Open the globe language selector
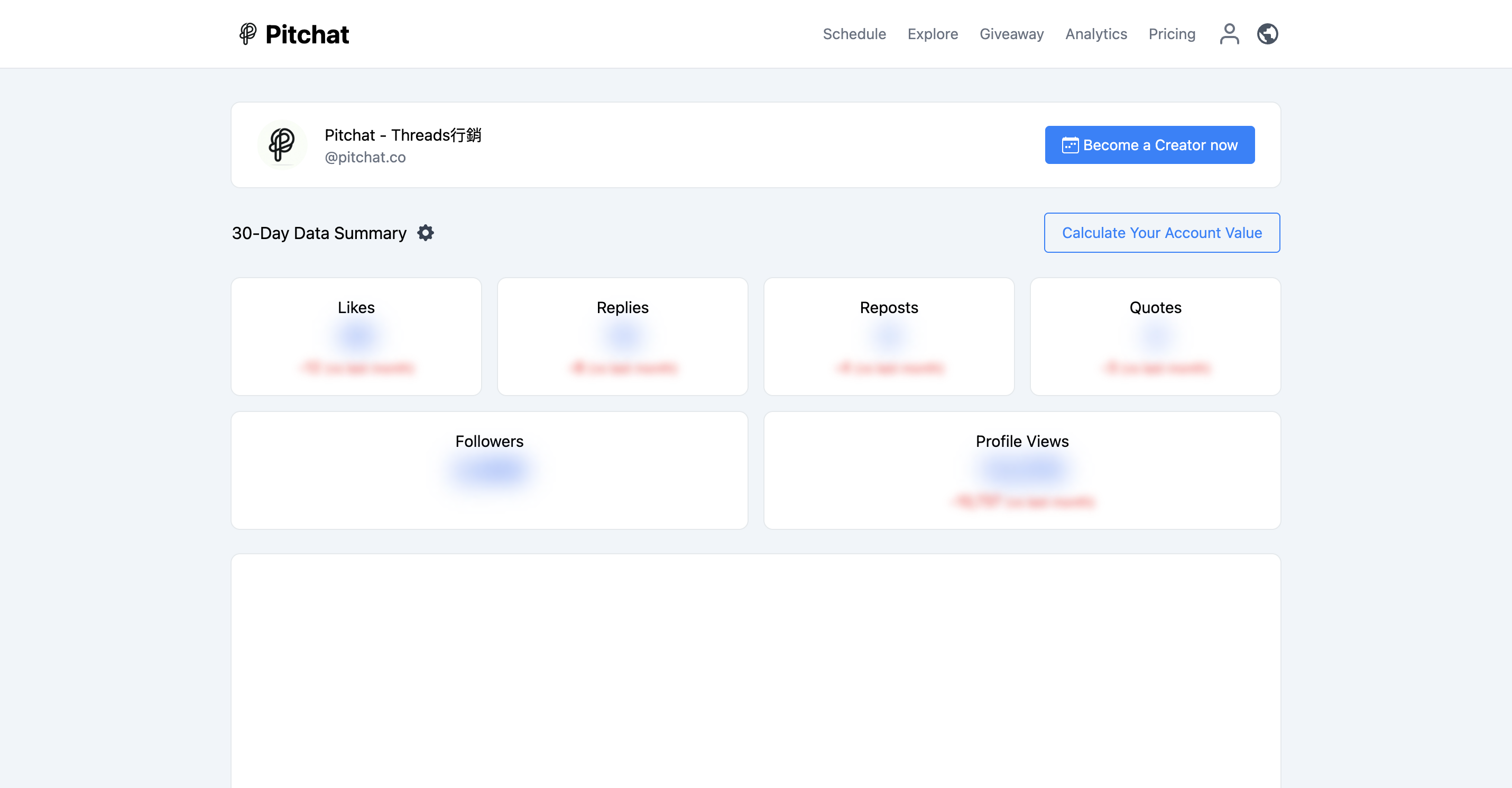This screenshot has height=788, width=1512. pos(1267,33)
